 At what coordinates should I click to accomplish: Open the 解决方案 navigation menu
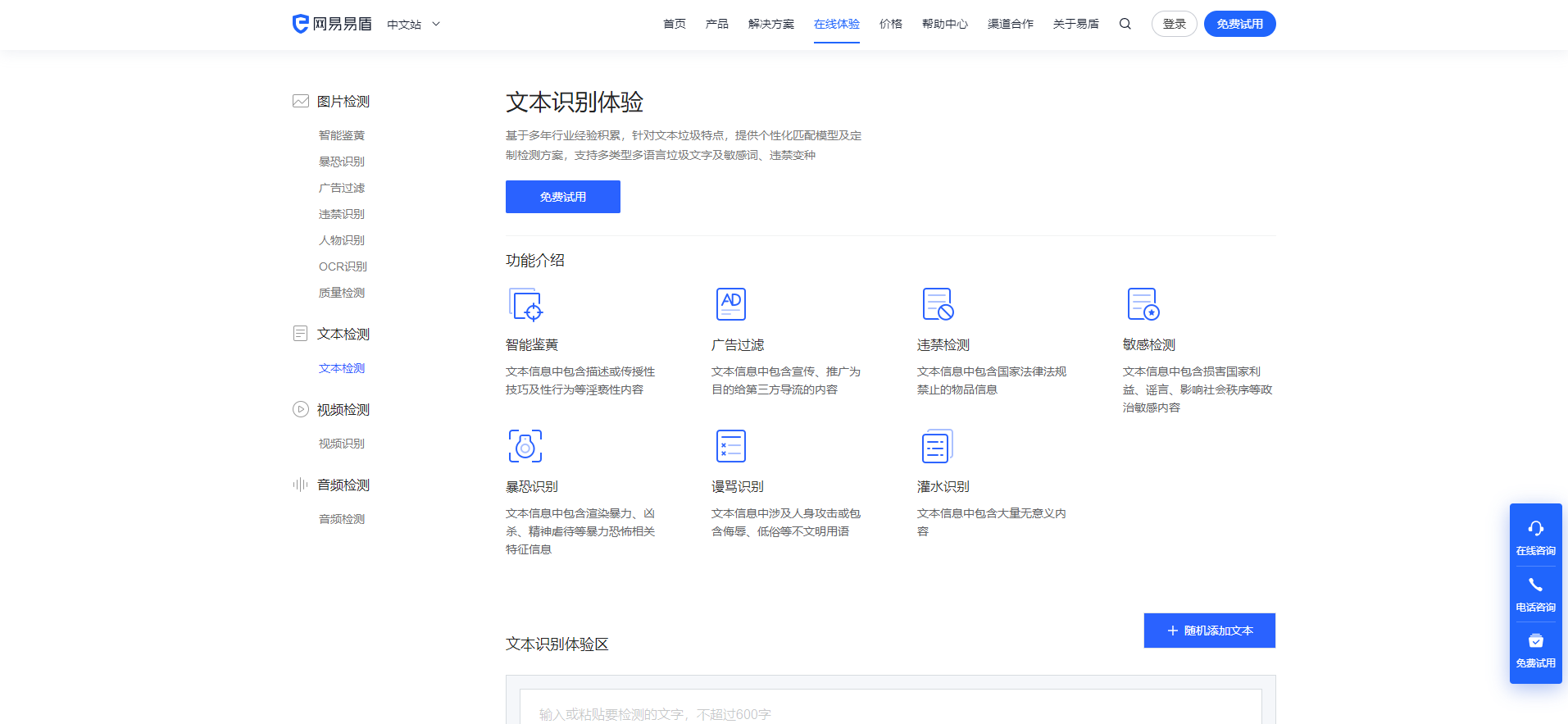(770, 24)
